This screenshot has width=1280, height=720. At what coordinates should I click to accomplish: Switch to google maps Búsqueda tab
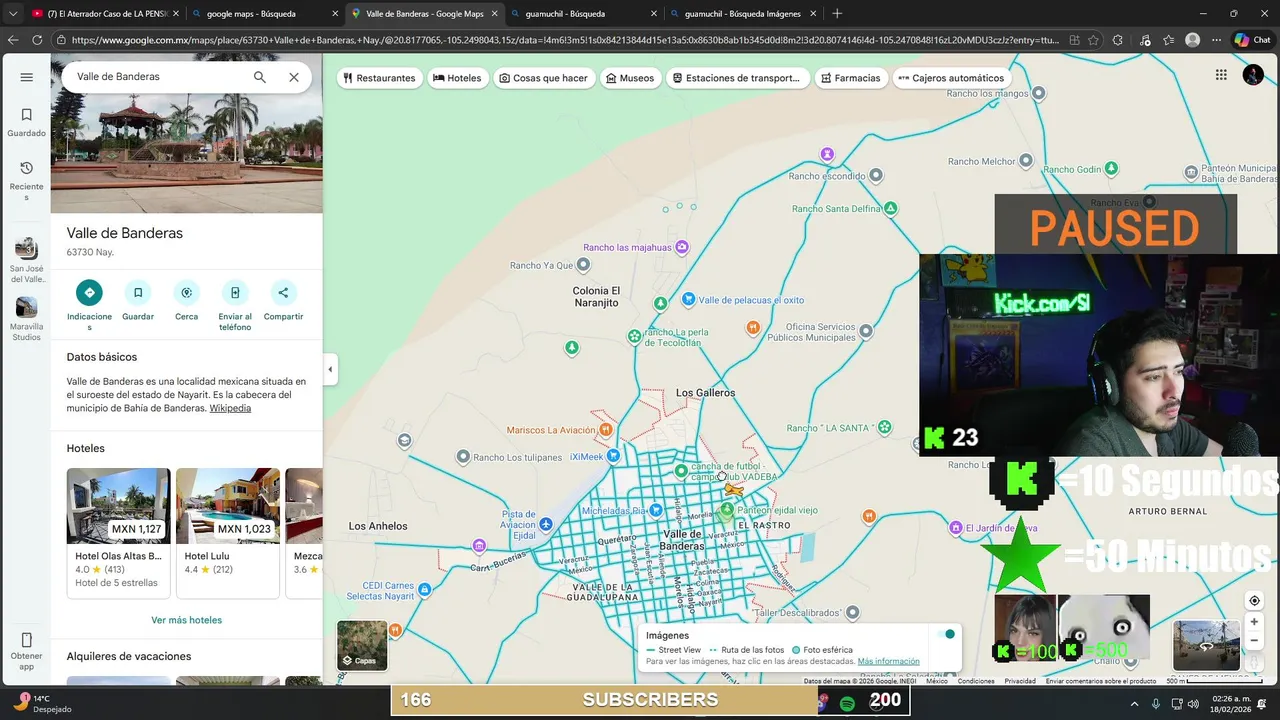click(264, 14)
